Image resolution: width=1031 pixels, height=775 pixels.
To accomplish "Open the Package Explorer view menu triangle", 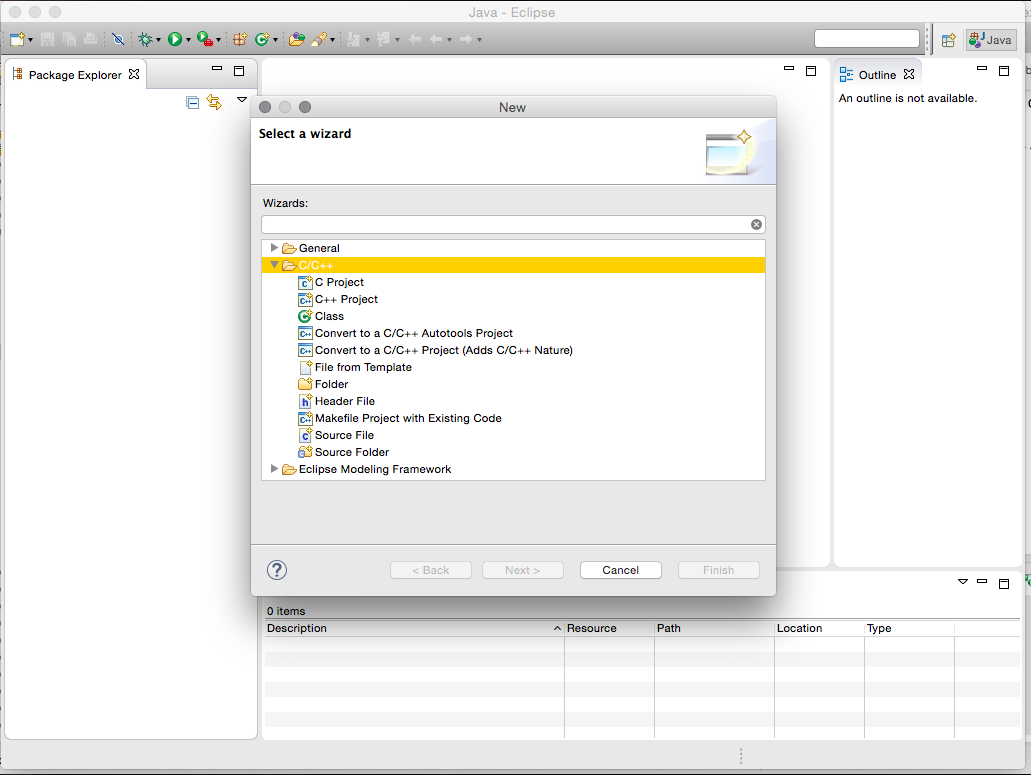I will [x=242, y=100].
